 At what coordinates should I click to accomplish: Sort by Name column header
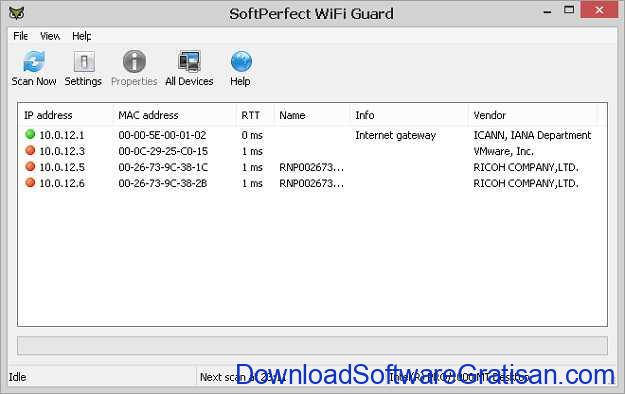point(292,115)
